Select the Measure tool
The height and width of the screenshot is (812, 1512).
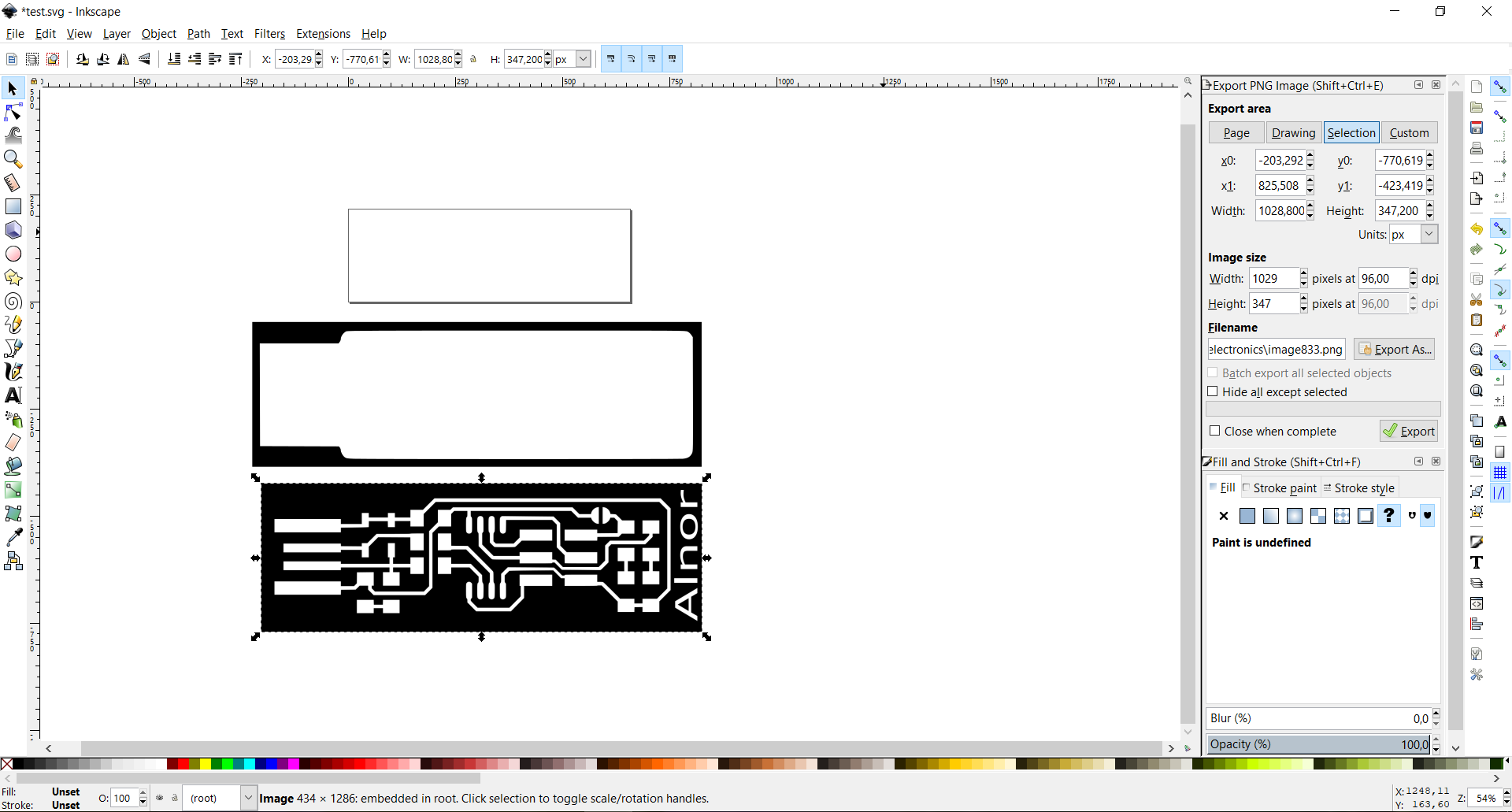13,183
